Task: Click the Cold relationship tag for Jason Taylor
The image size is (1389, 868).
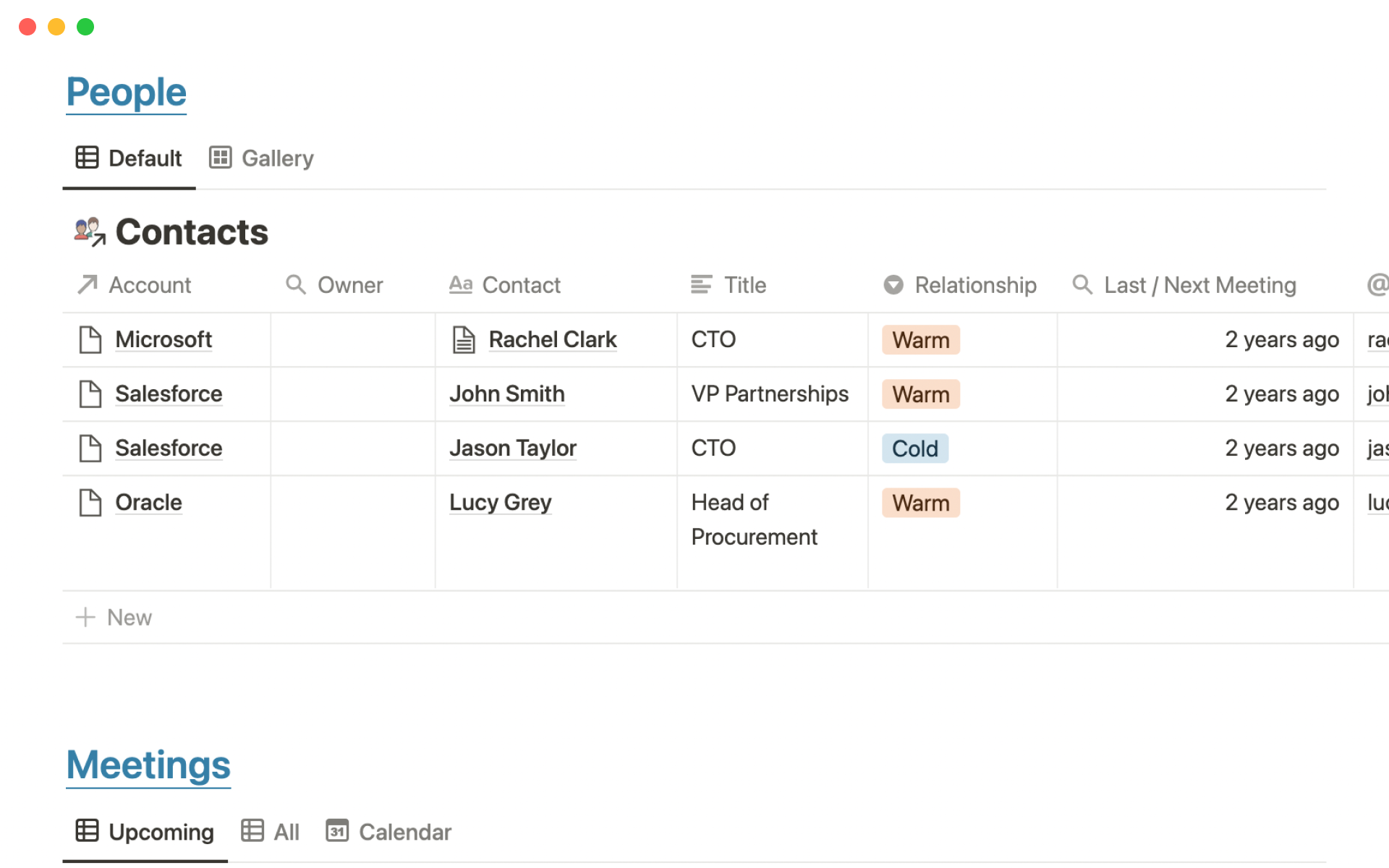Action: (x=914, y=448)
